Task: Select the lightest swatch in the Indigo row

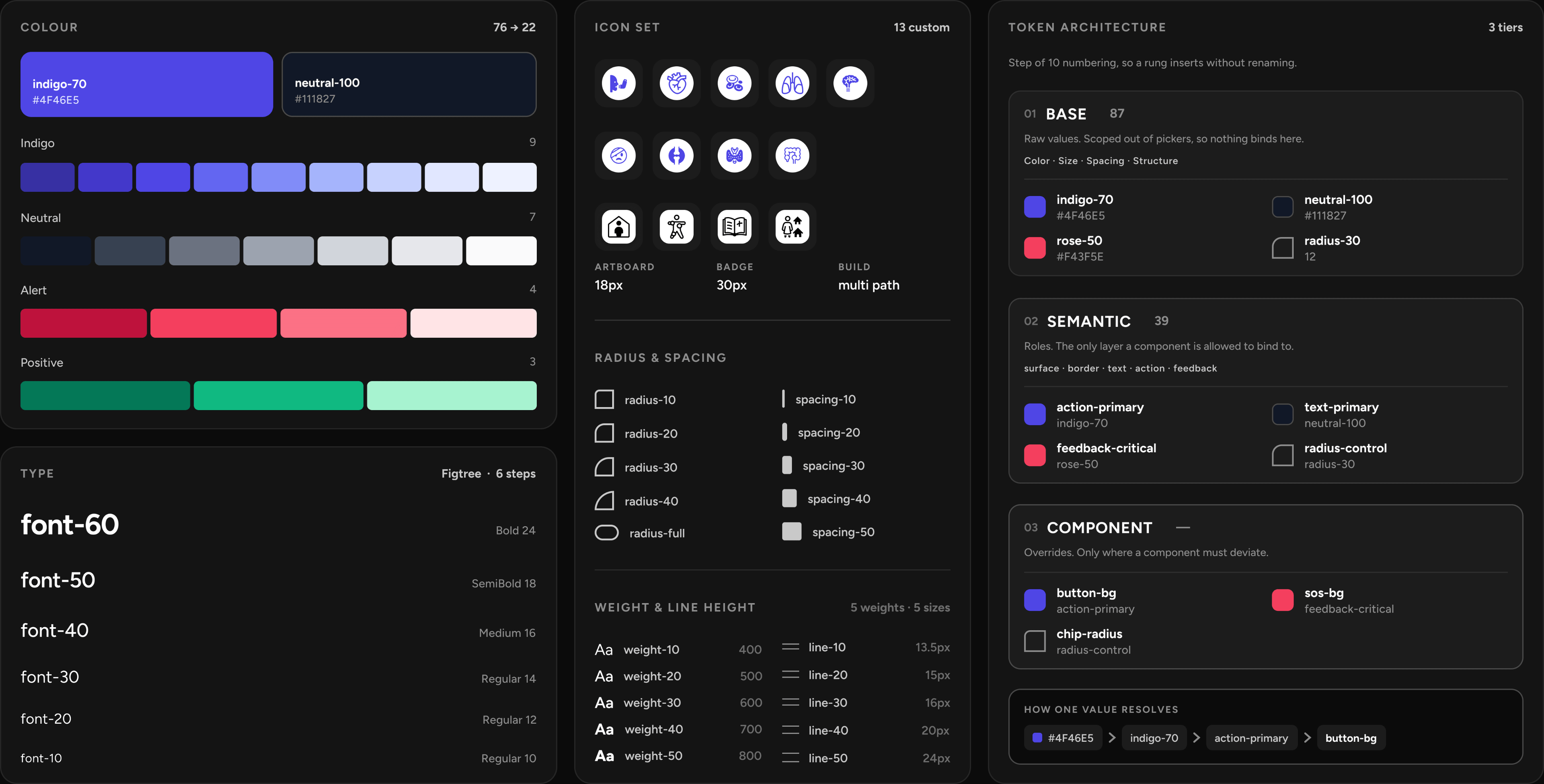Action: 509,177
